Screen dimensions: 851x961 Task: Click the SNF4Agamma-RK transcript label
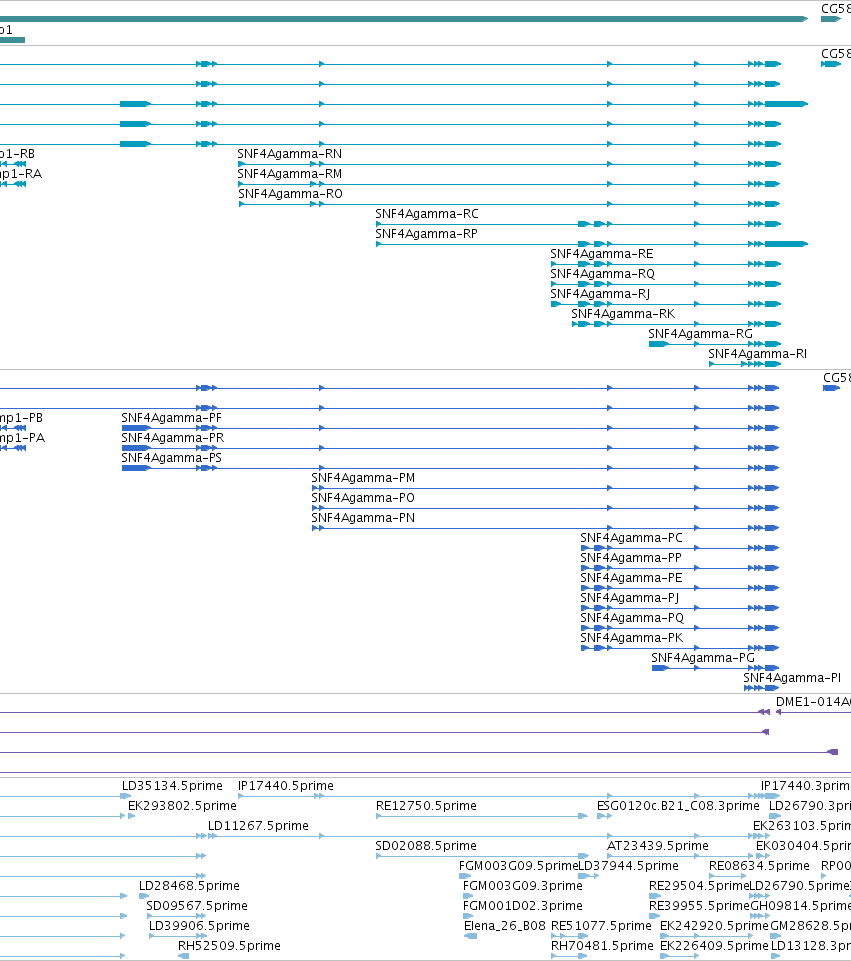623,314
